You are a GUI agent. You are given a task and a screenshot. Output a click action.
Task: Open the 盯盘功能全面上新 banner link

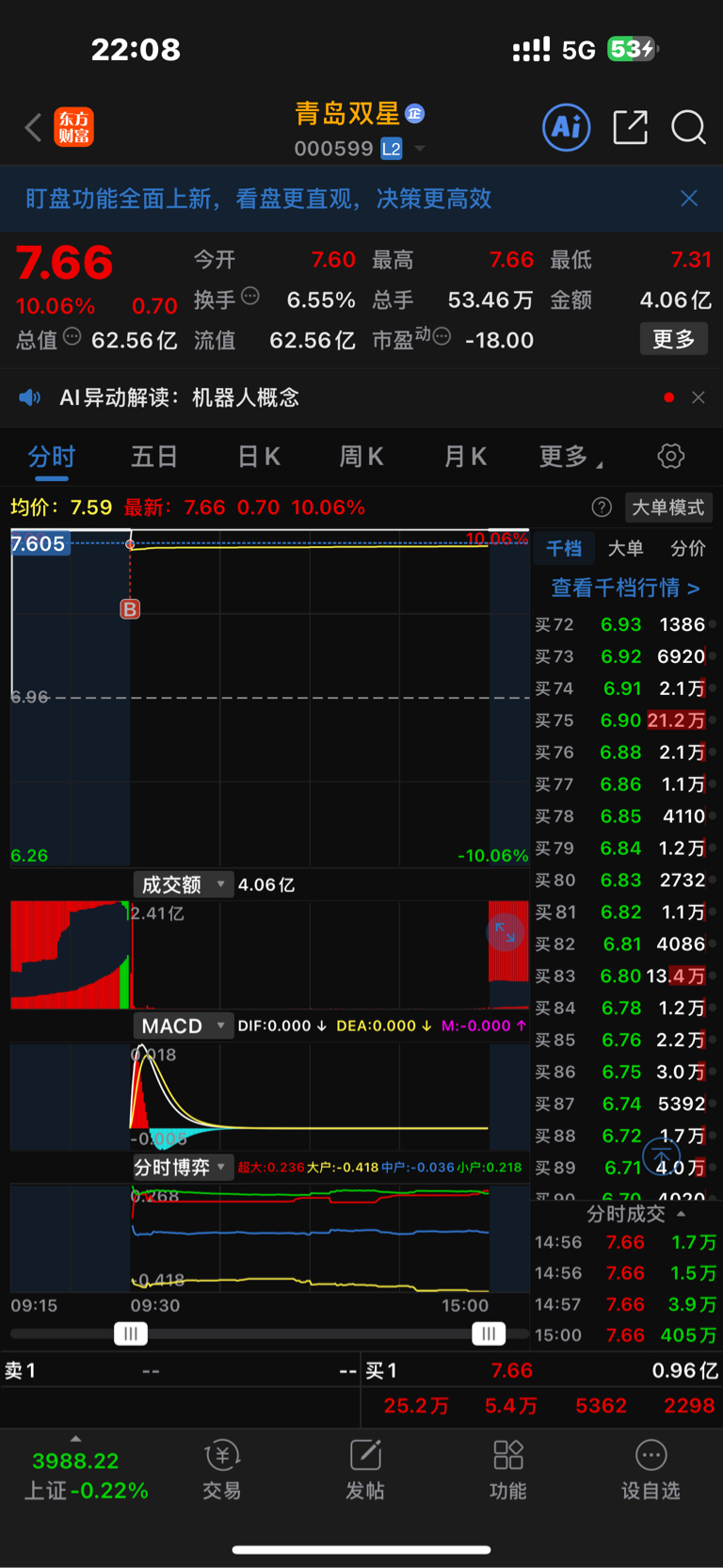click(x=258, y=199)
